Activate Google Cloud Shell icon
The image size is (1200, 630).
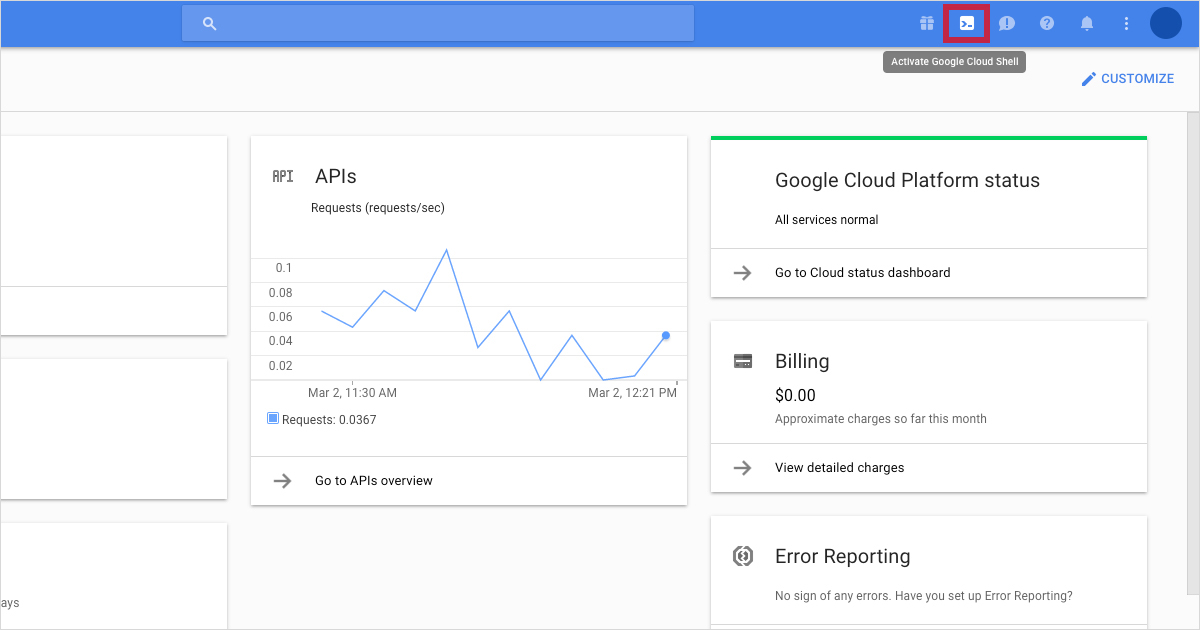tap(967, 23)
